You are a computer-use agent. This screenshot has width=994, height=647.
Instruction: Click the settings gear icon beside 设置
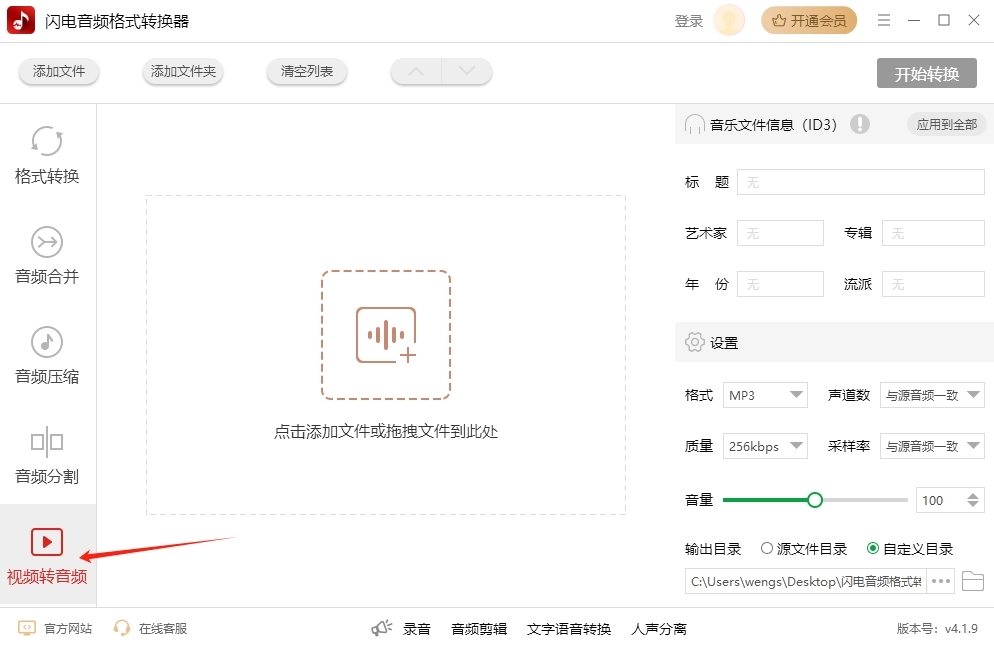point(694,342)
